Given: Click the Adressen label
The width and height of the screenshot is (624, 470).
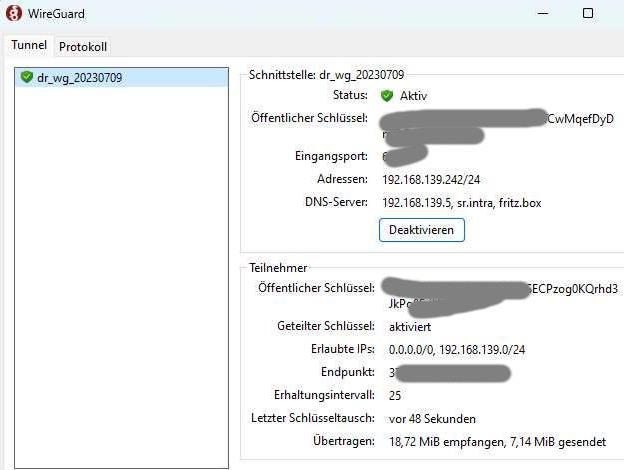Looking at the screenshot, I should (342, 179).
